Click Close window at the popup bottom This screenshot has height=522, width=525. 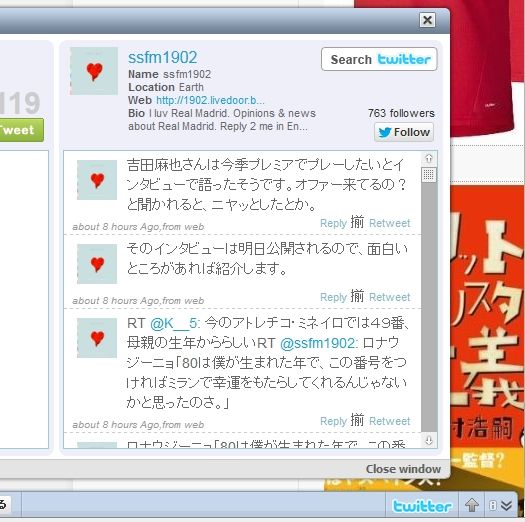coord(403,469)
